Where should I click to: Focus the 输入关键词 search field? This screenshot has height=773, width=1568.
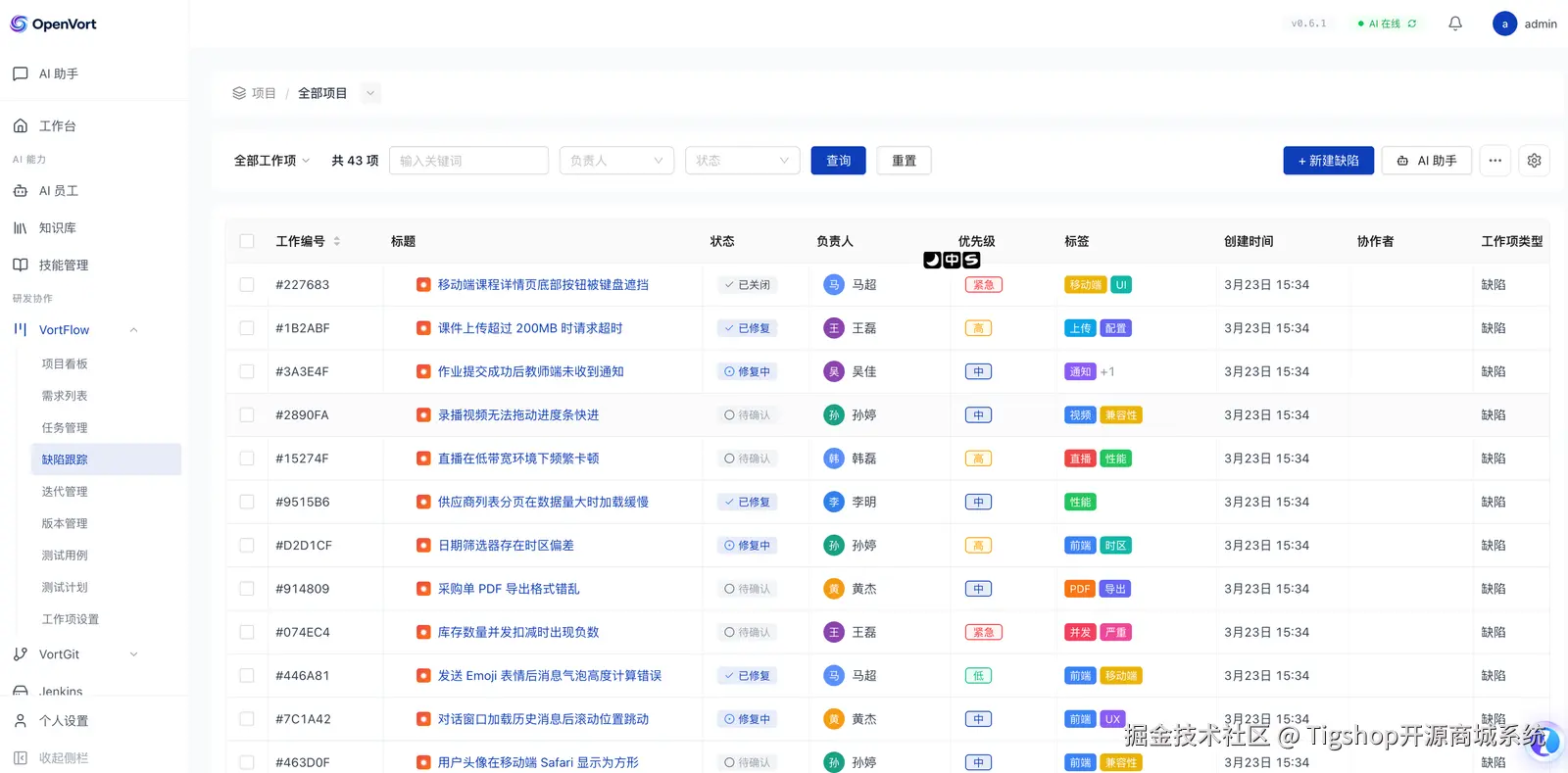click(468, 161)
